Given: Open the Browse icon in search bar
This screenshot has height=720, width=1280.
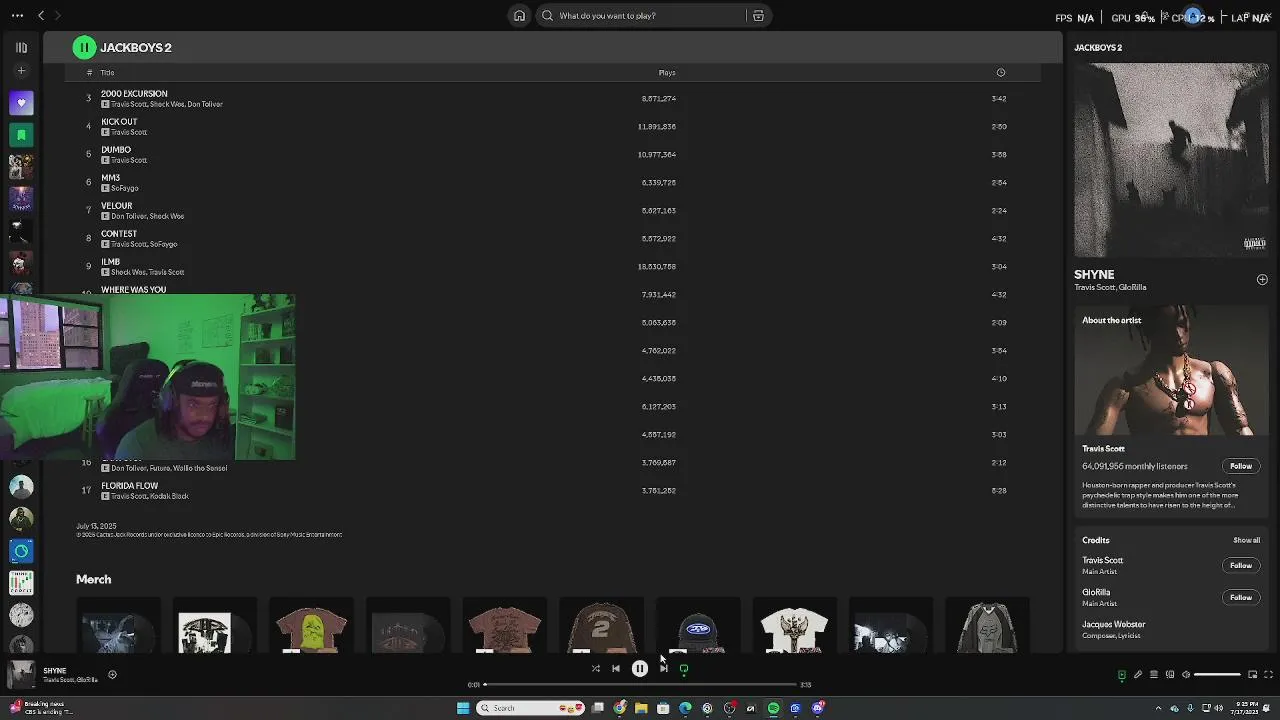Looking at the screenshot, I should coord(758,16).
